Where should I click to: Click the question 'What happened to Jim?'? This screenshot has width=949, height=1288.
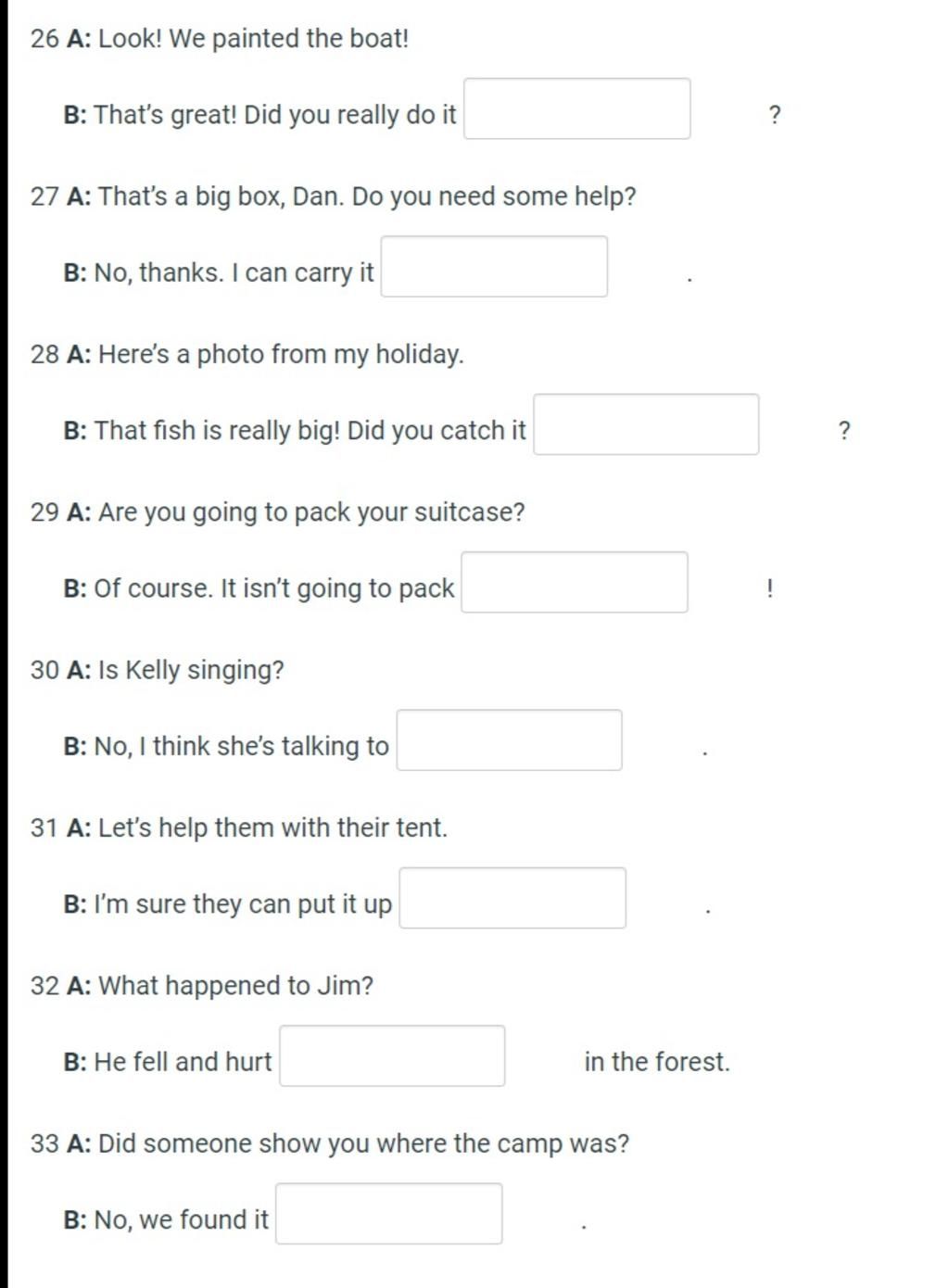point(235,985)
